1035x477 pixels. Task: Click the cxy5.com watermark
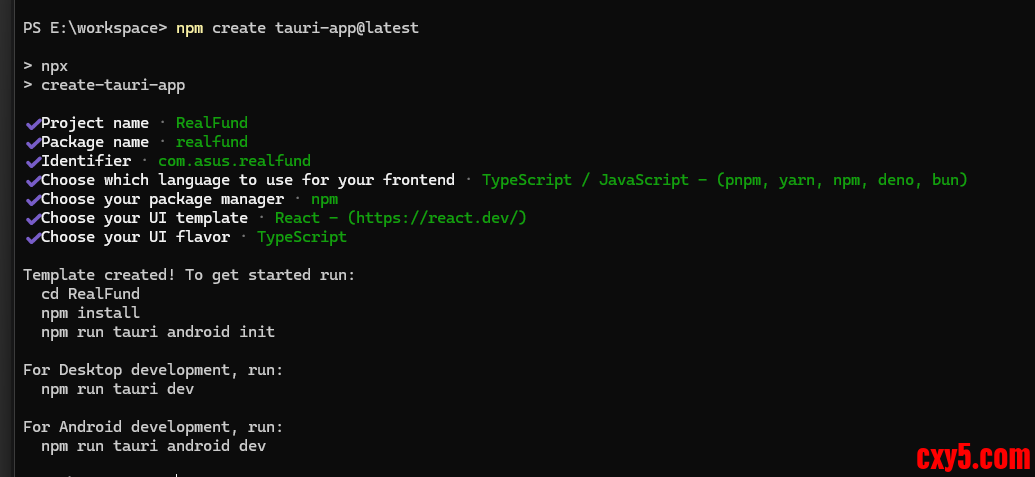[971, 459]
